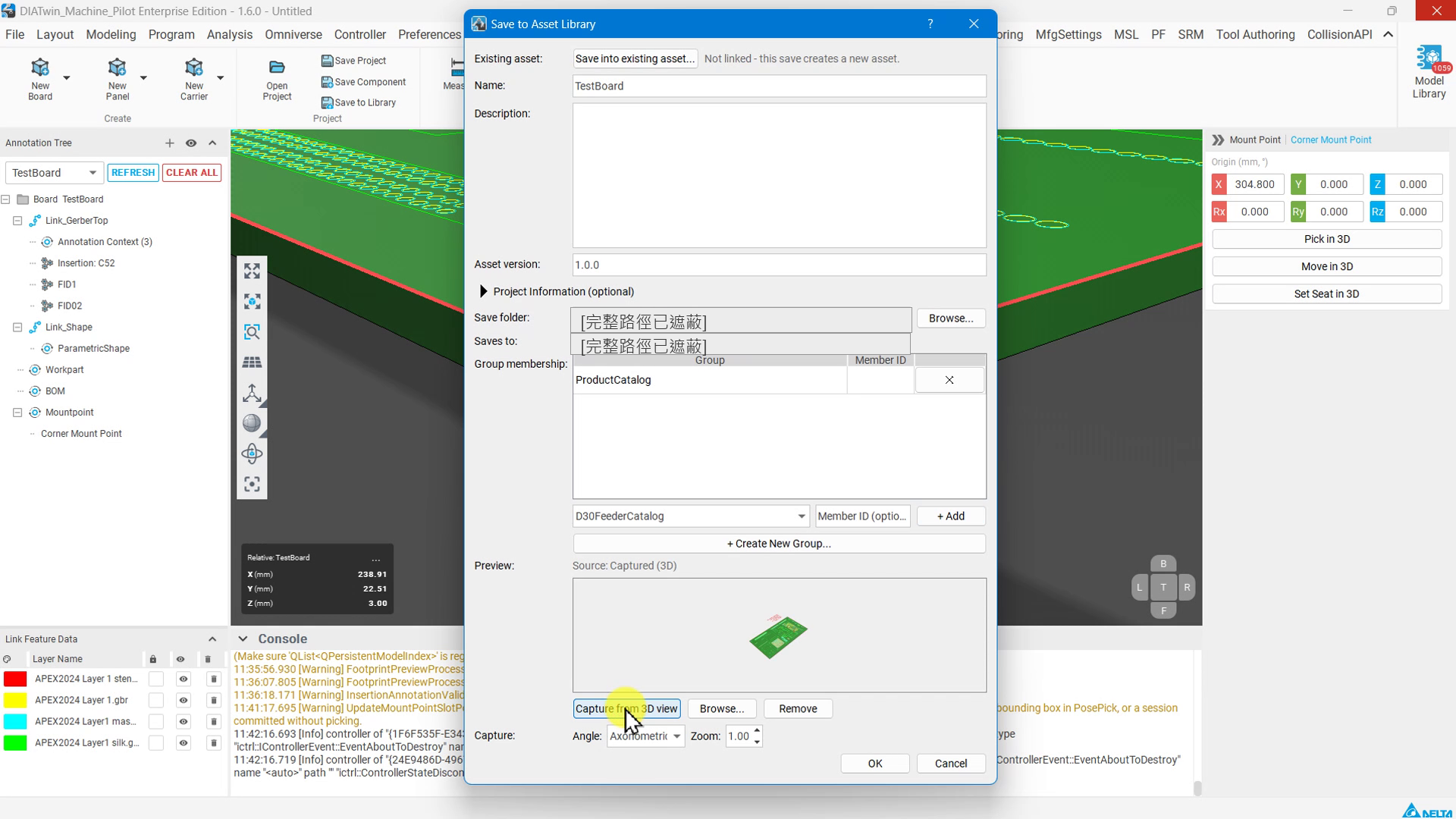
Task: Check lock box for APEX2024 Layer1 mask
Action: click(155, 721)
